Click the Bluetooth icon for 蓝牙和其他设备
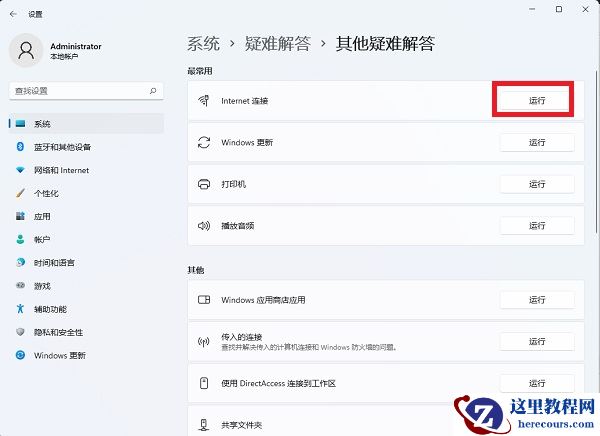The image size is (600, 436). point(20,147)
